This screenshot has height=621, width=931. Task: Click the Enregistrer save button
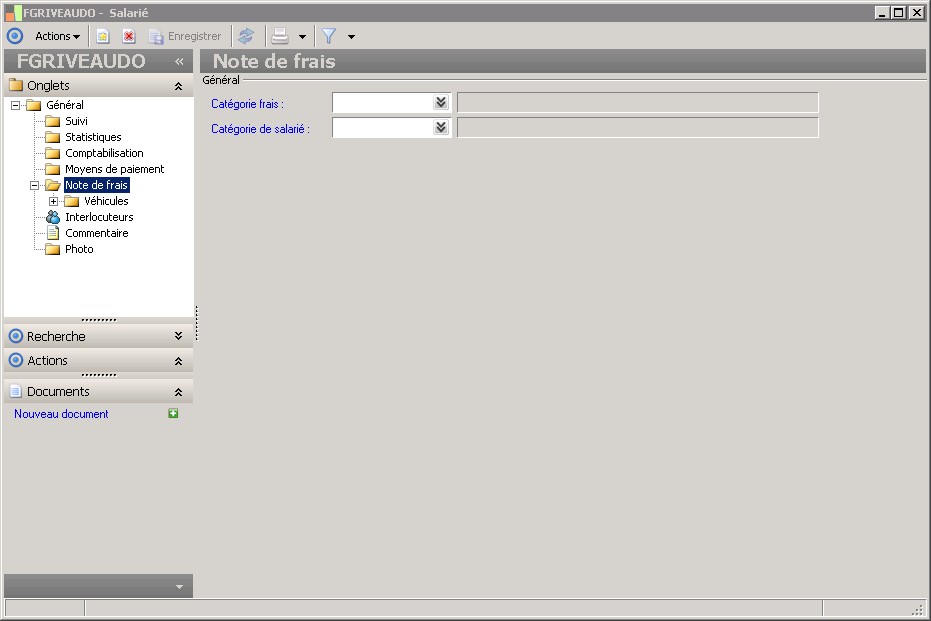click(185, 36)
